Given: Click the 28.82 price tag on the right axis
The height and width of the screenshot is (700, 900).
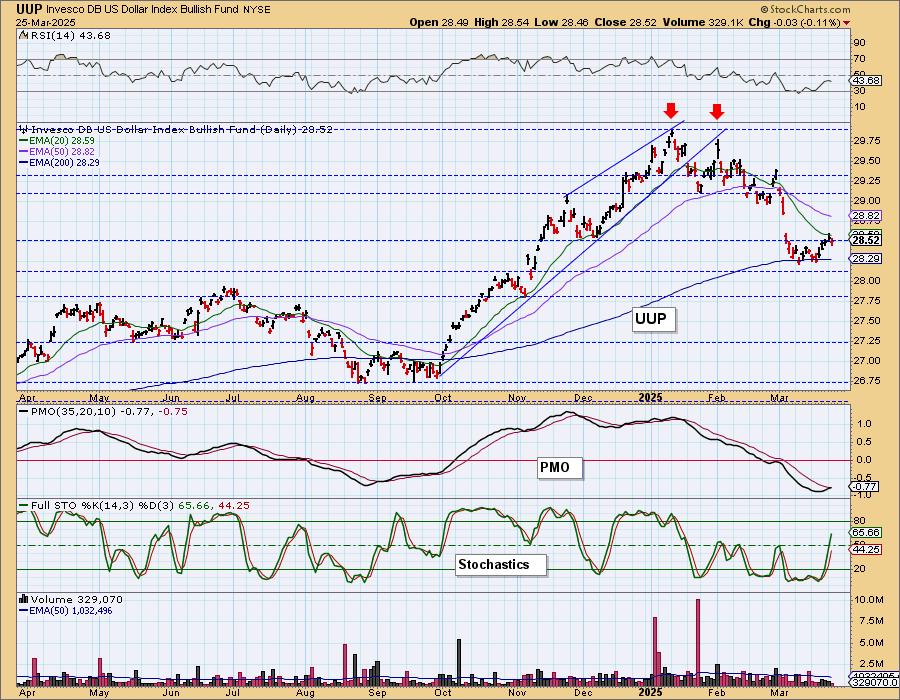Looking at the screenshot, I should pos(866,216).
